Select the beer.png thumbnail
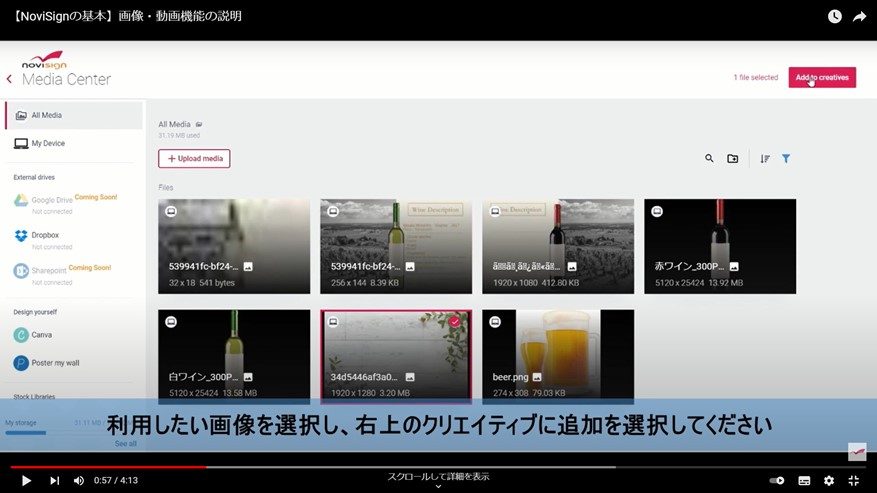The height and width of the screenshot is (493, 877). point(558,356)
